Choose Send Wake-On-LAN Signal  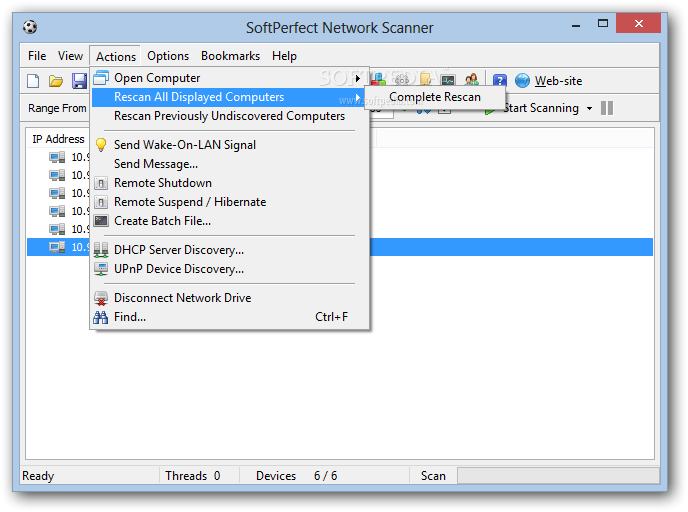click(x=229, y=145)
